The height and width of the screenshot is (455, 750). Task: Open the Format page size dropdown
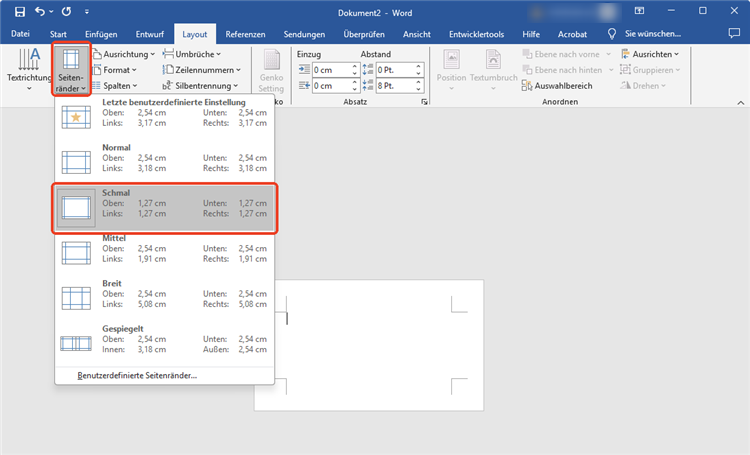(x=114, y=70)
